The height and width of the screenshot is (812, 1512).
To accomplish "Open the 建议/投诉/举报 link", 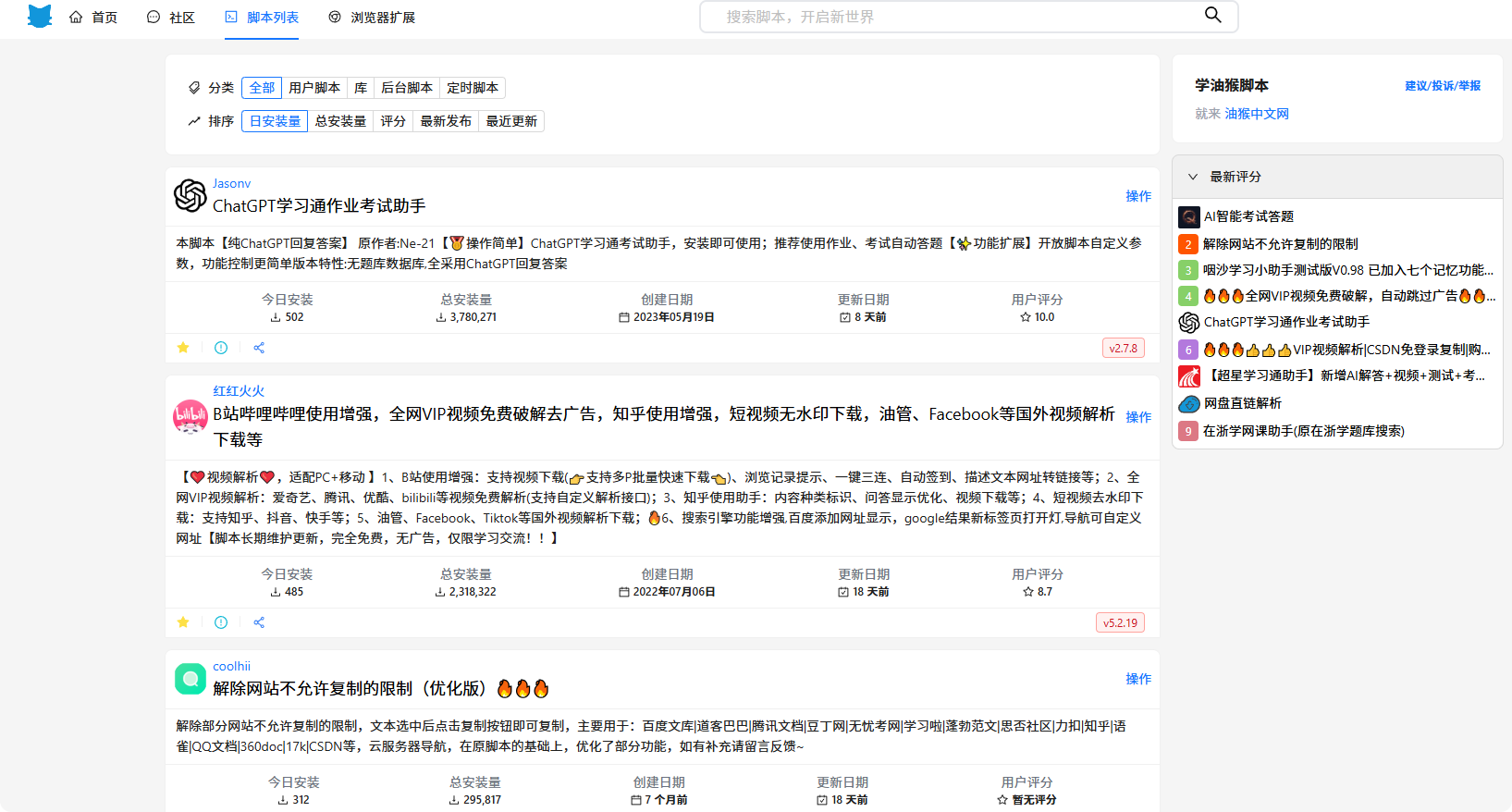I will point(1443,86).
